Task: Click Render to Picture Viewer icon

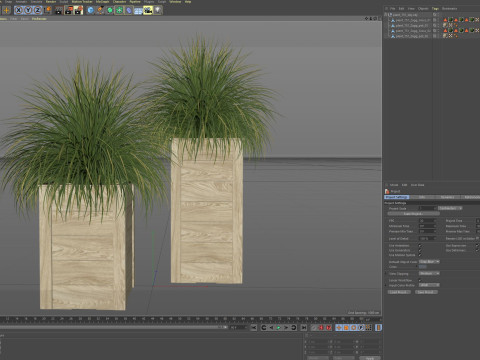Action: pos(69,10)
